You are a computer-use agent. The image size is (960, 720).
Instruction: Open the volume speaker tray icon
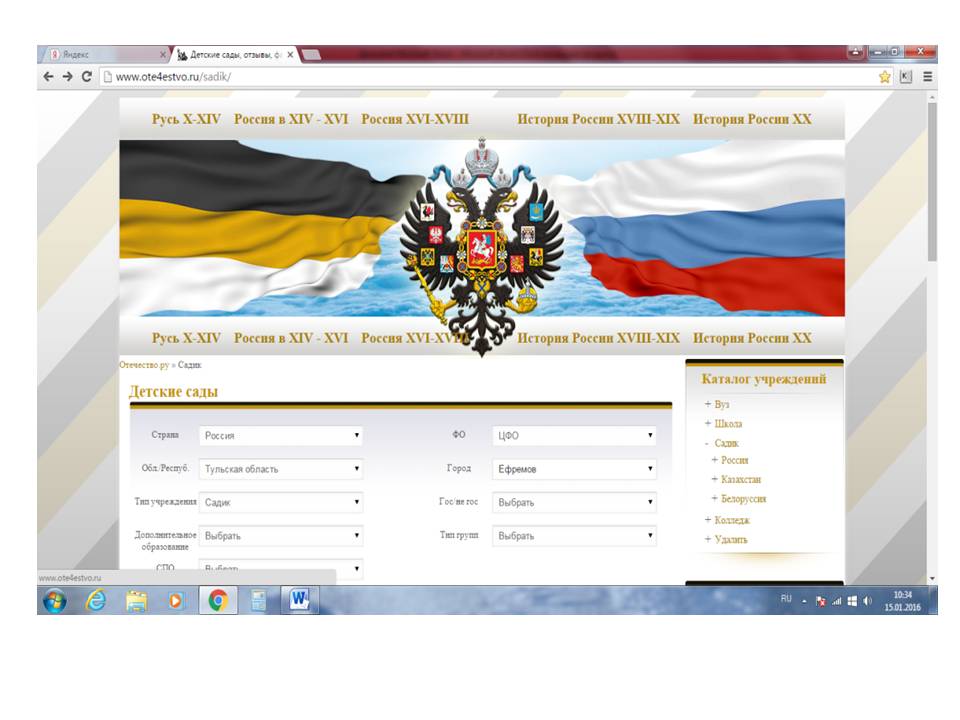click(867, 601)
